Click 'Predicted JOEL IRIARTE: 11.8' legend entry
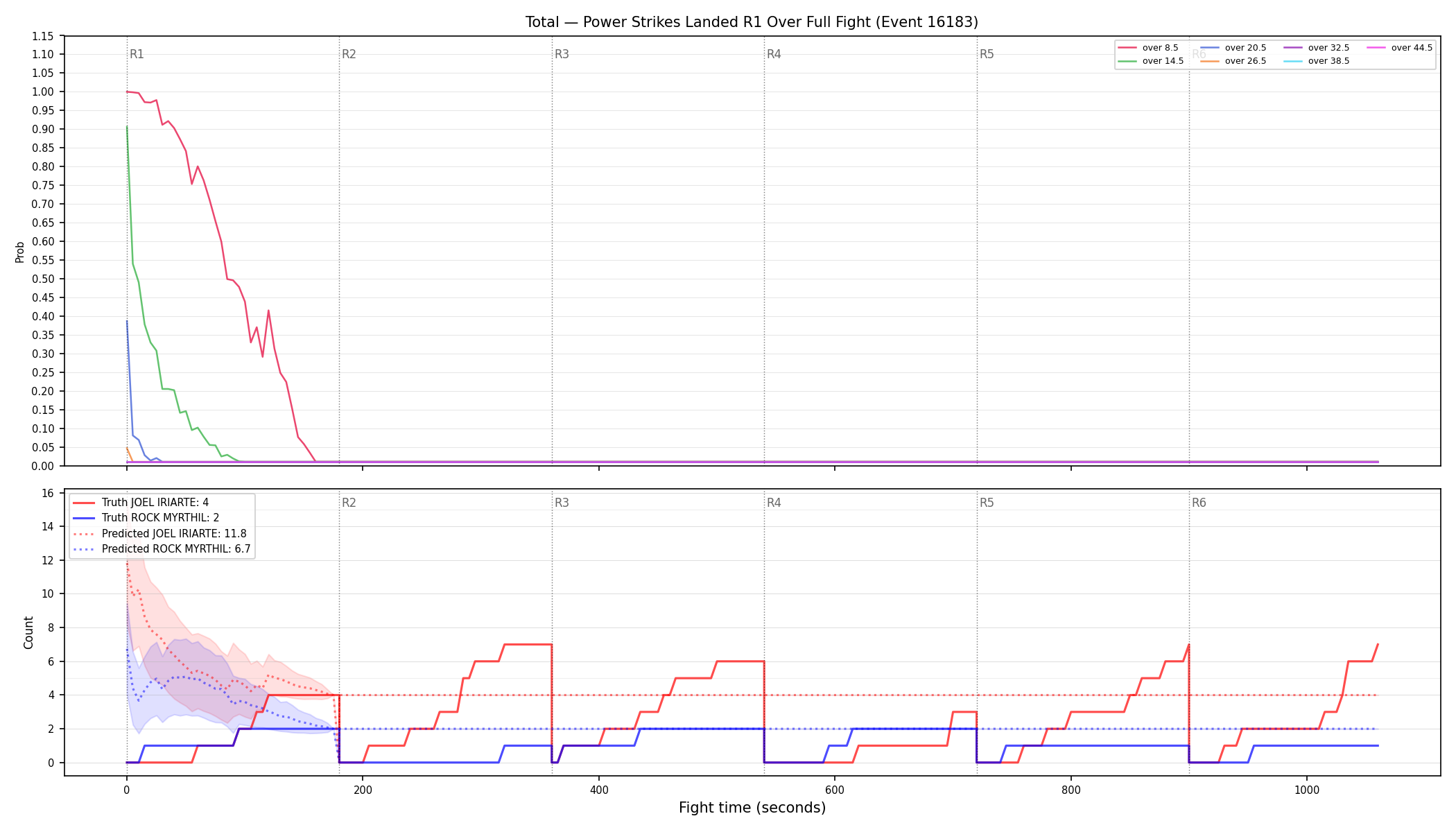 coord(159,534)
